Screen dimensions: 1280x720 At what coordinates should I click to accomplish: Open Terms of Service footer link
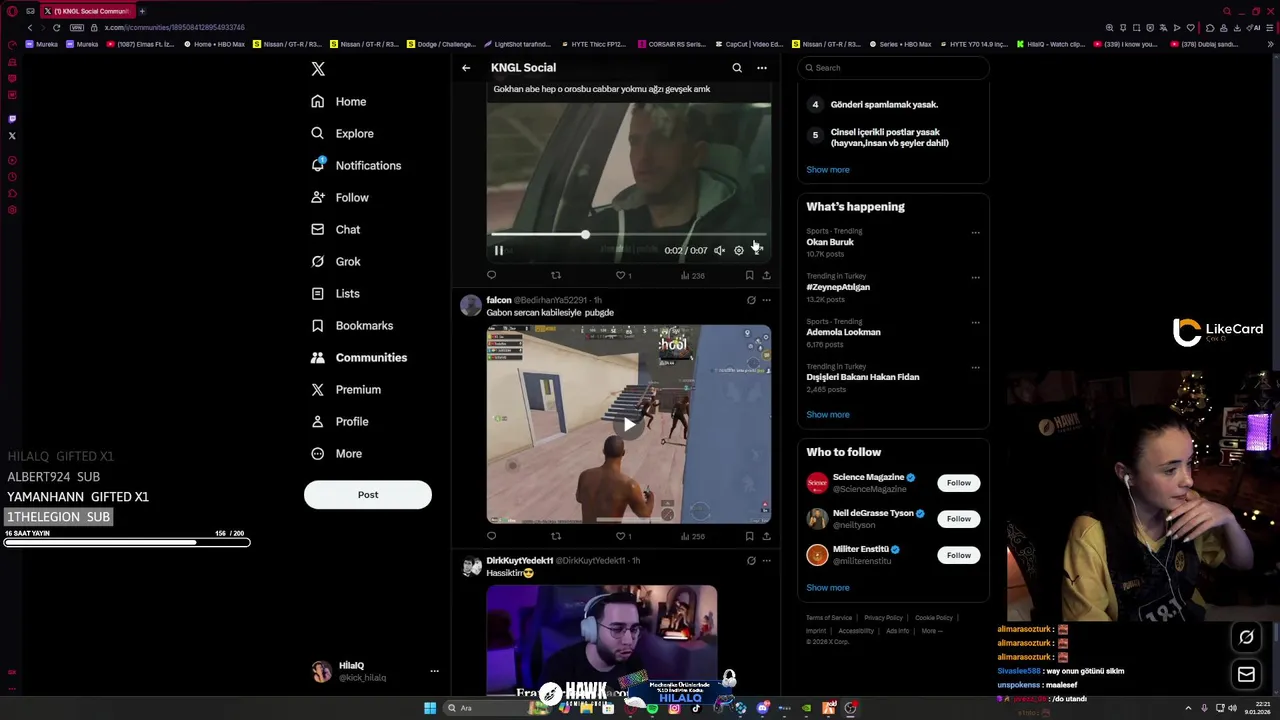tap(829, 618)
